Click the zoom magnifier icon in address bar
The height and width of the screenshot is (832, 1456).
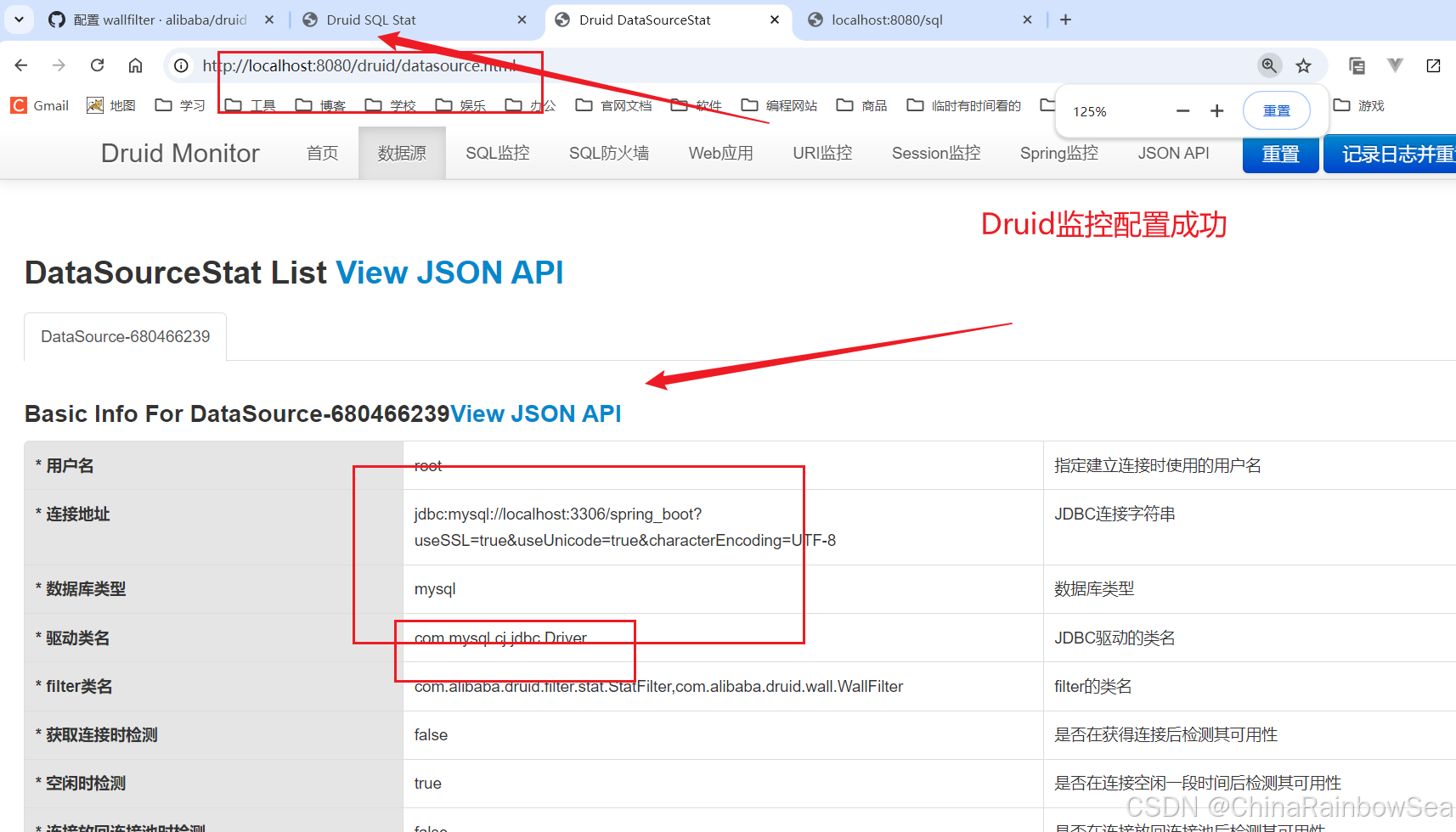click(x=1269, y=65)
